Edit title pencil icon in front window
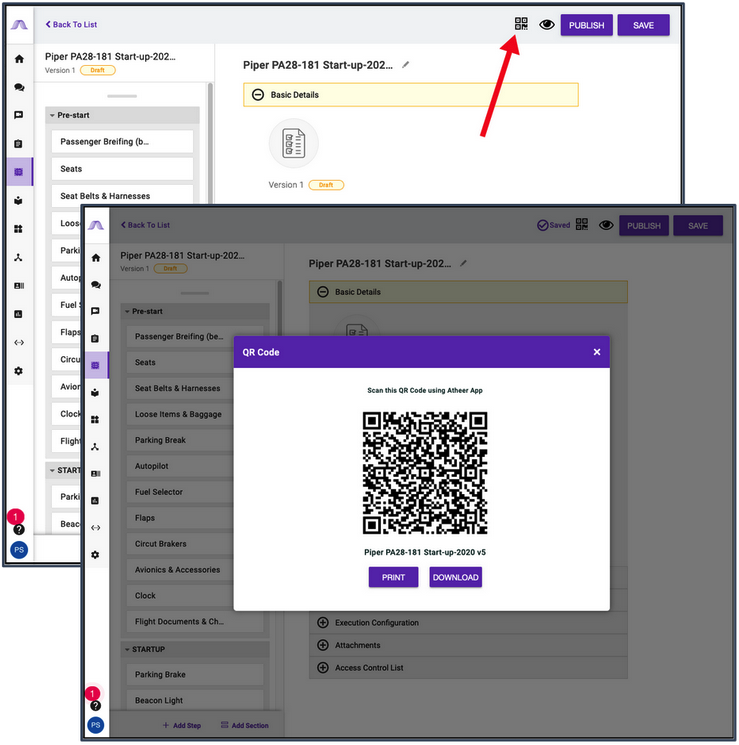 pos(463,263)
